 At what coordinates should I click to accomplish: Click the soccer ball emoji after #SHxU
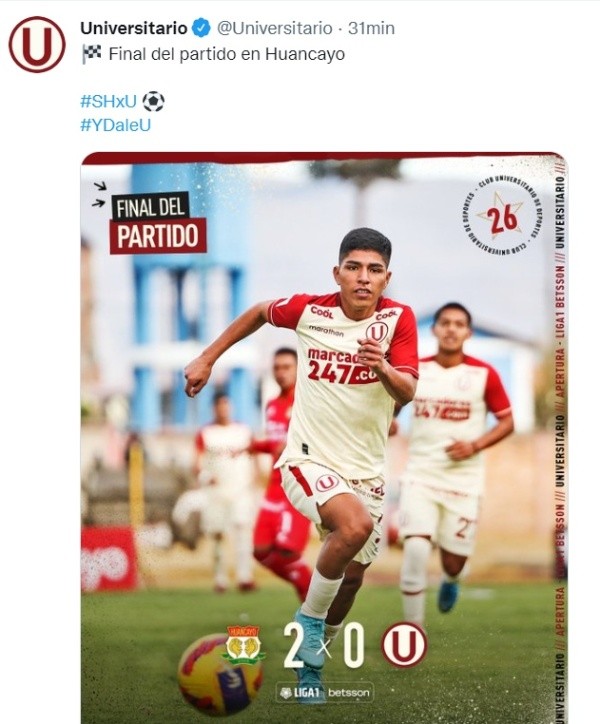(153, 101)
